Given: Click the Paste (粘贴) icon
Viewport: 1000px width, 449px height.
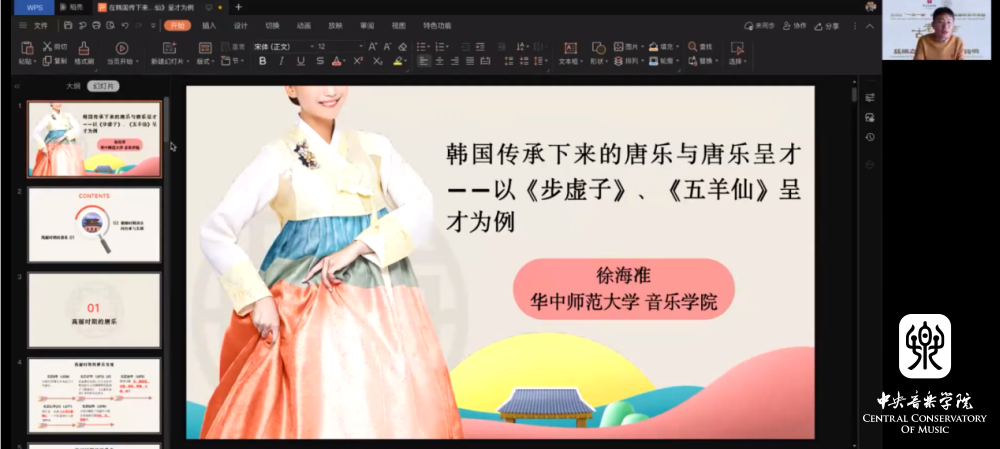Looking at the screenshot, I should point(26,48).
